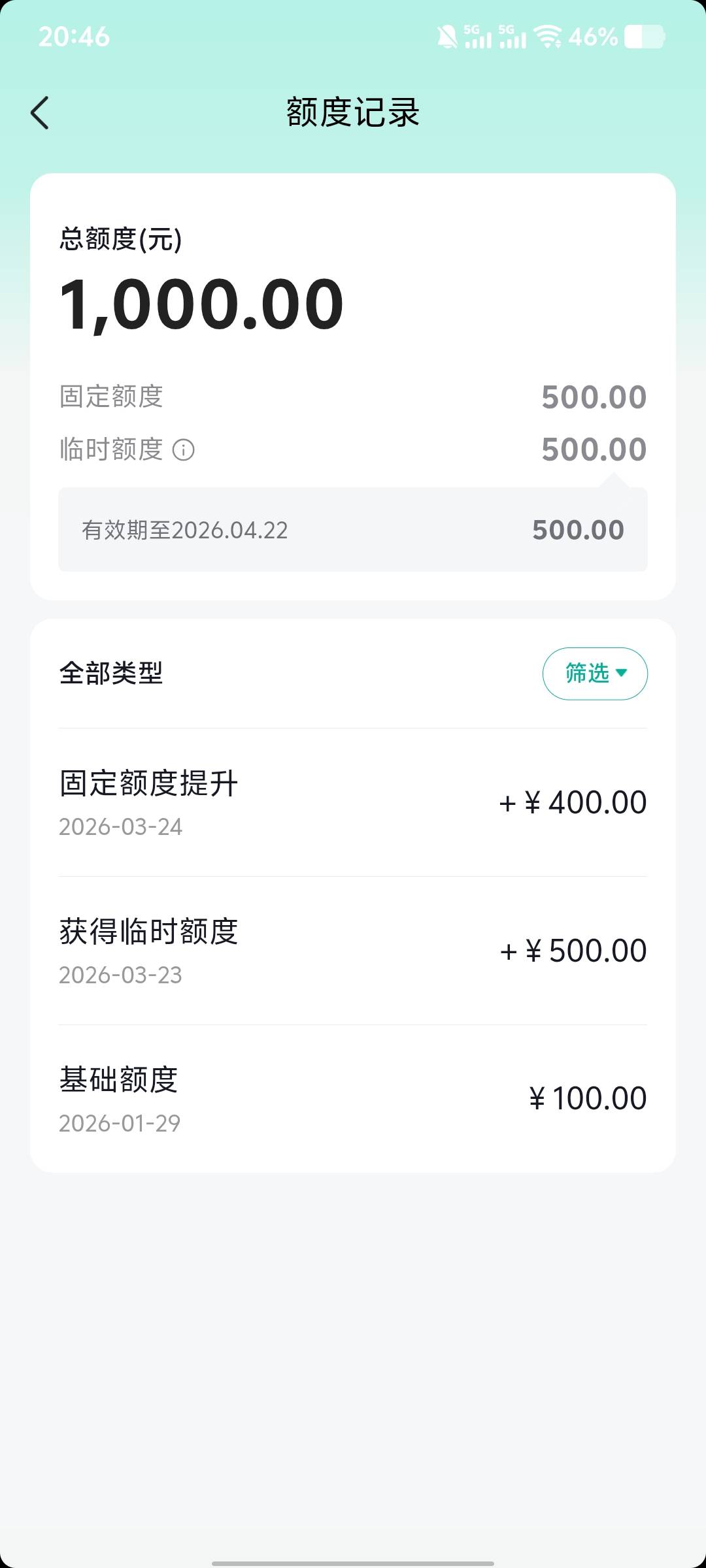This screenshot has width=706, height=1568.
Task: Tap the 全部类型 heading label
Action: pos(111,673)
